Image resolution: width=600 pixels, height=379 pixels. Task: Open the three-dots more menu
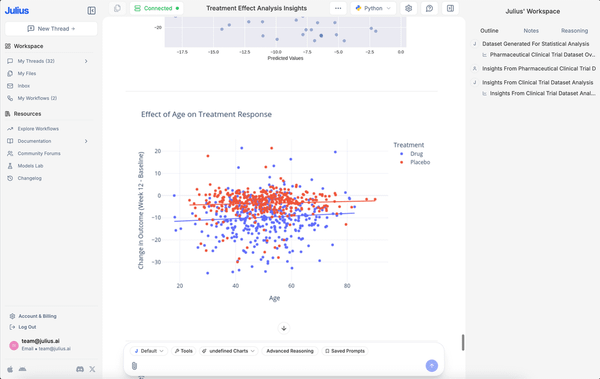(x=338, y=8)
